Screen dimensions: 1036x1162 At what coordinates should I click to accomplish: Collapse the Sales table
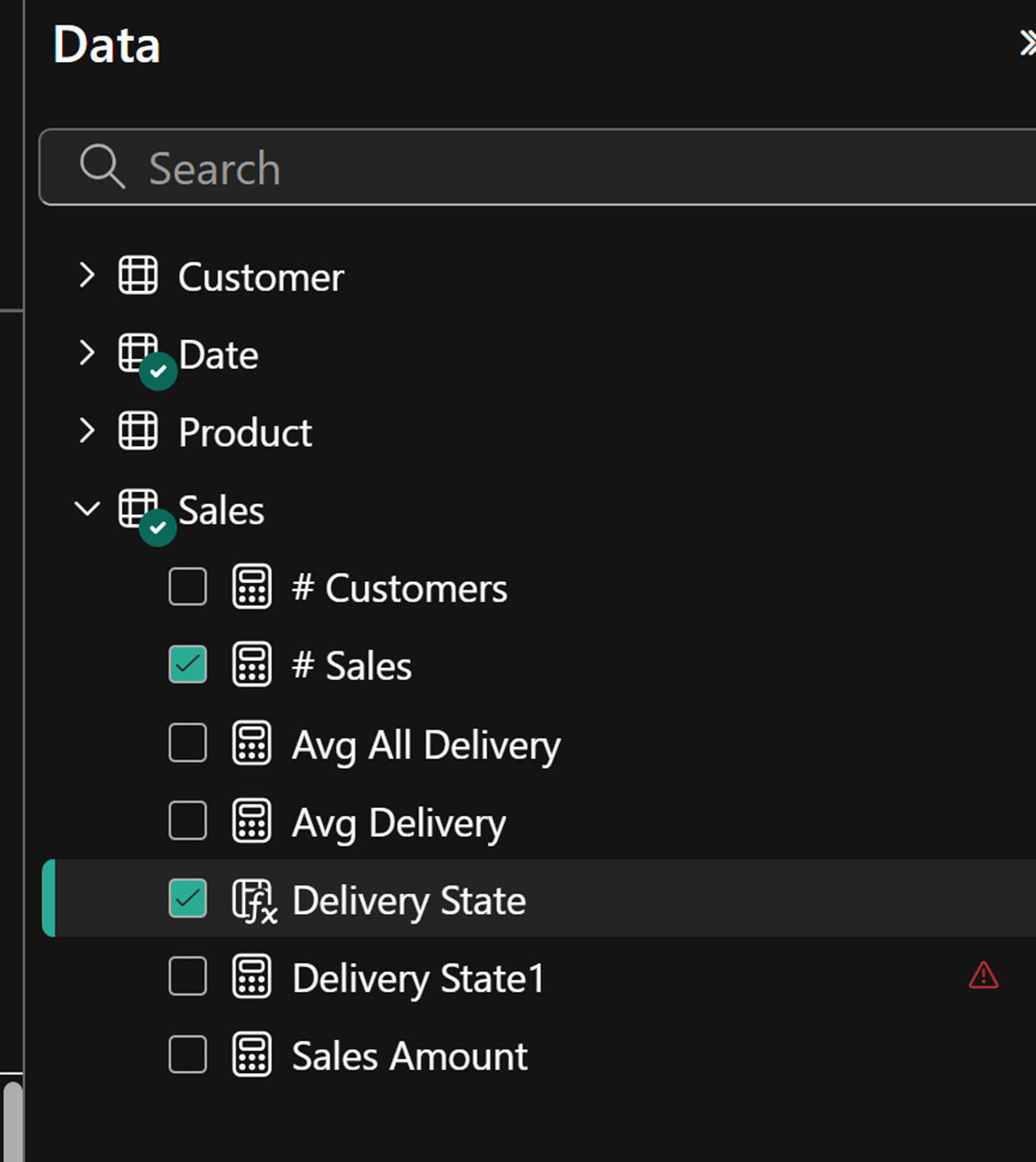(x=87, y=508)
